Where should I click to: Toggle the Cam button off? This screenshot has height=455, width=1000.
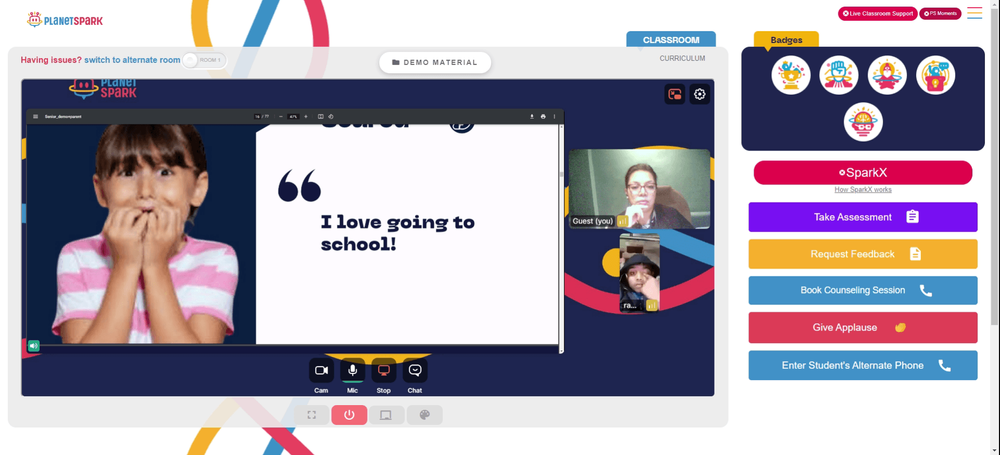tap(321, 371)
